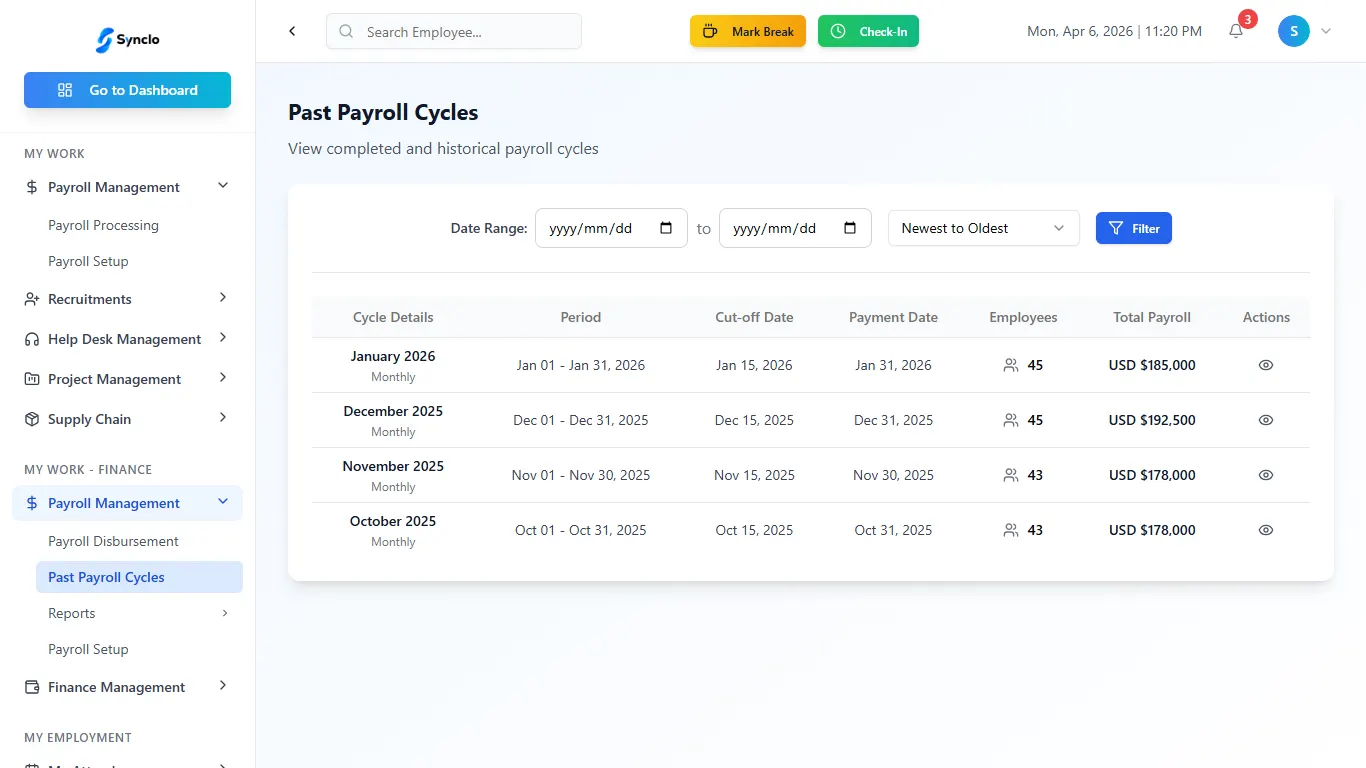Open the Newest to Oldest sort dropdown

983,228
